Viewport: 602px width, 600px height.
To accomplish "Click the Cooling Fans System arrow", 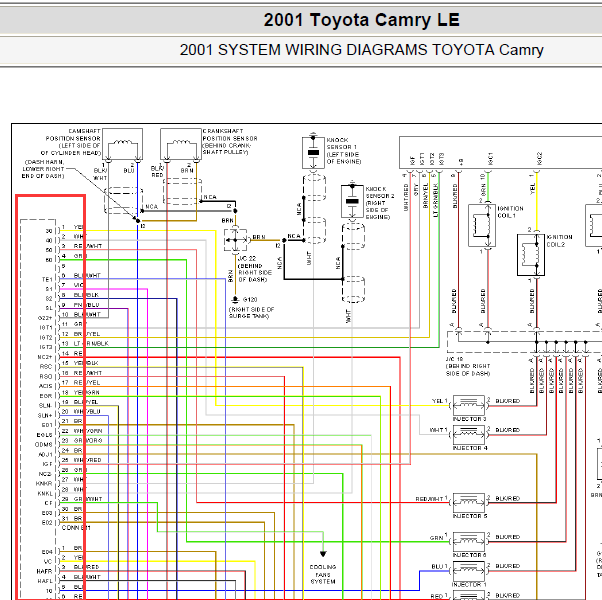I will coord(323,554).
